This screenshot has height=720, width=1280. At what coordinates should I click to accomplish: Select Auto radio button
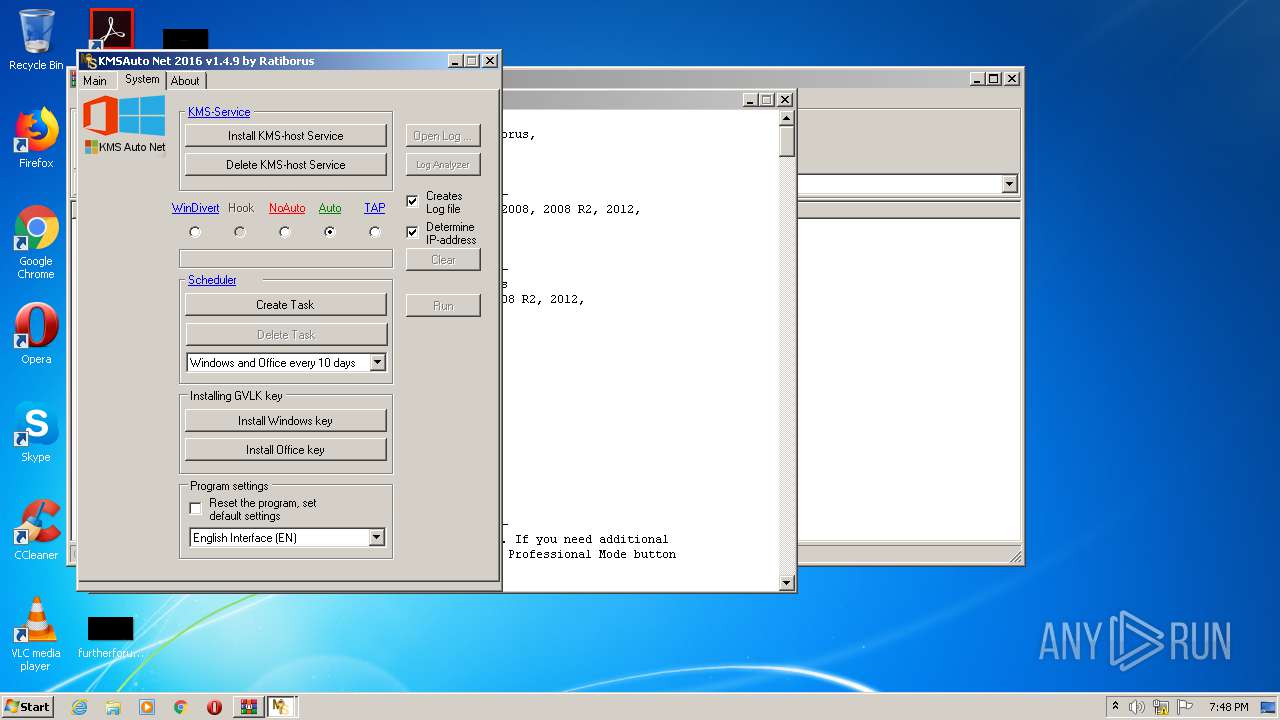330,232
